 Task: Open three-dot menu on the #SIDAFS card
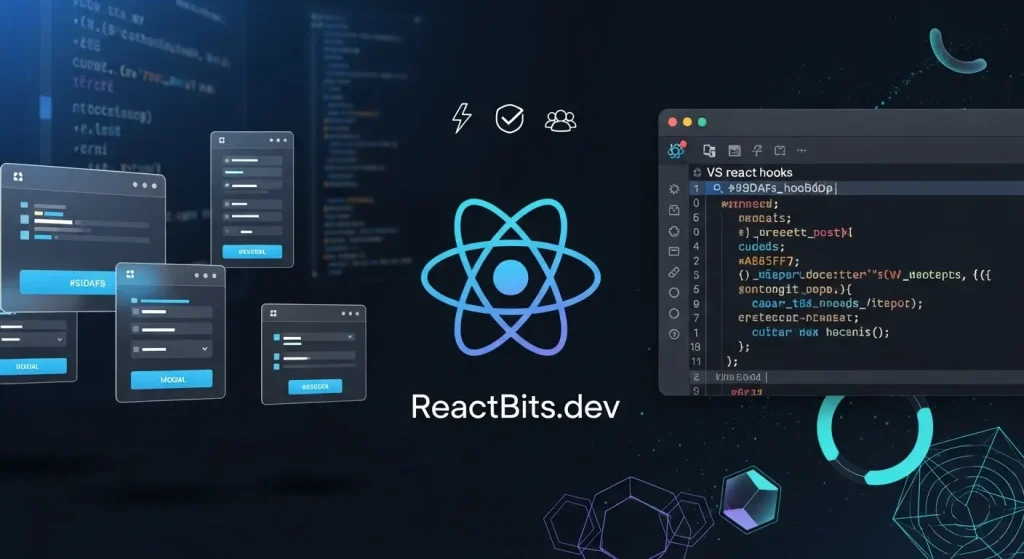[x=145, y=185]
